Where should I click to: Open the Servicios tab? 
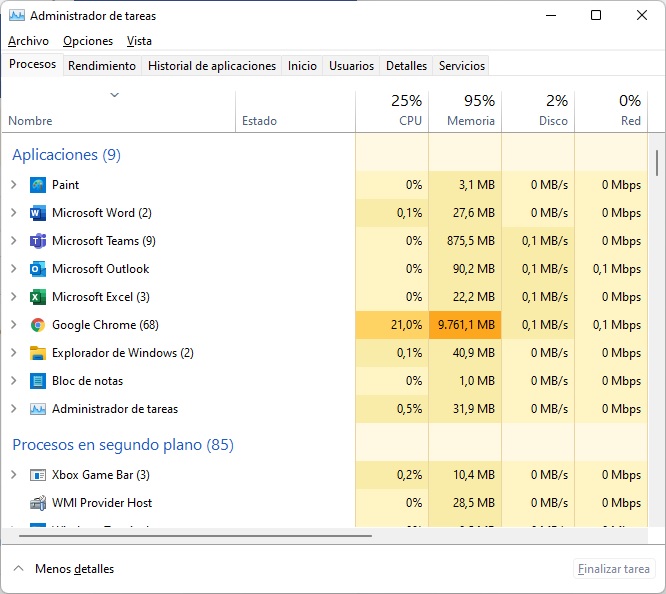(461, 66)
